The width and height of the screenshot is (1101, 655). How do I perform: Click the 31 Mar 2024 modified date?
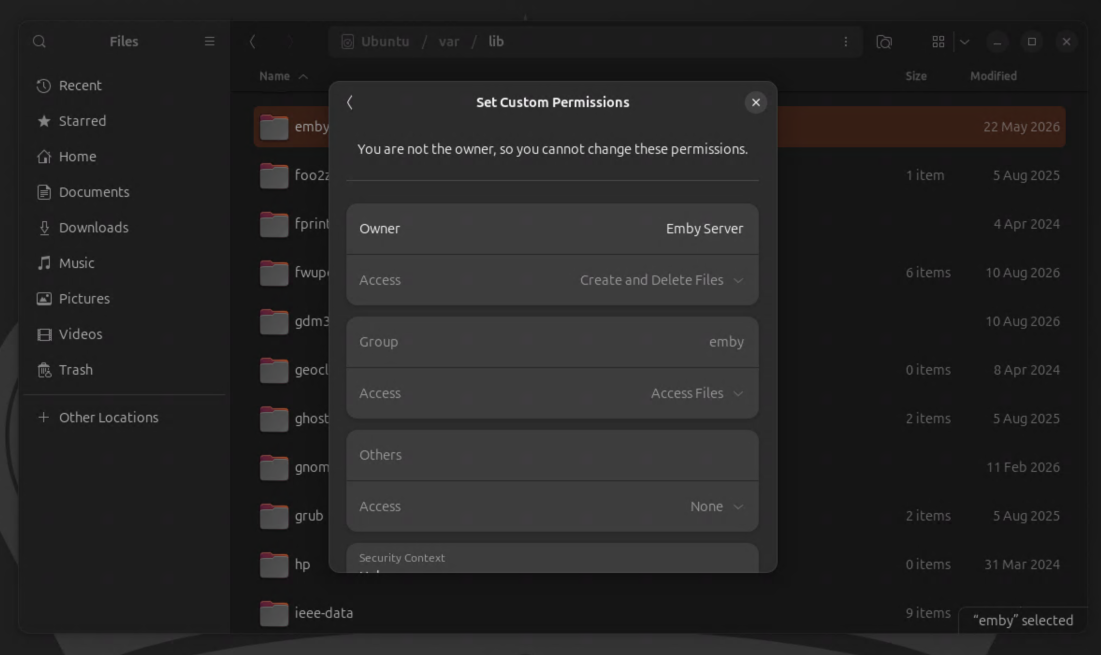(1022, 564)
